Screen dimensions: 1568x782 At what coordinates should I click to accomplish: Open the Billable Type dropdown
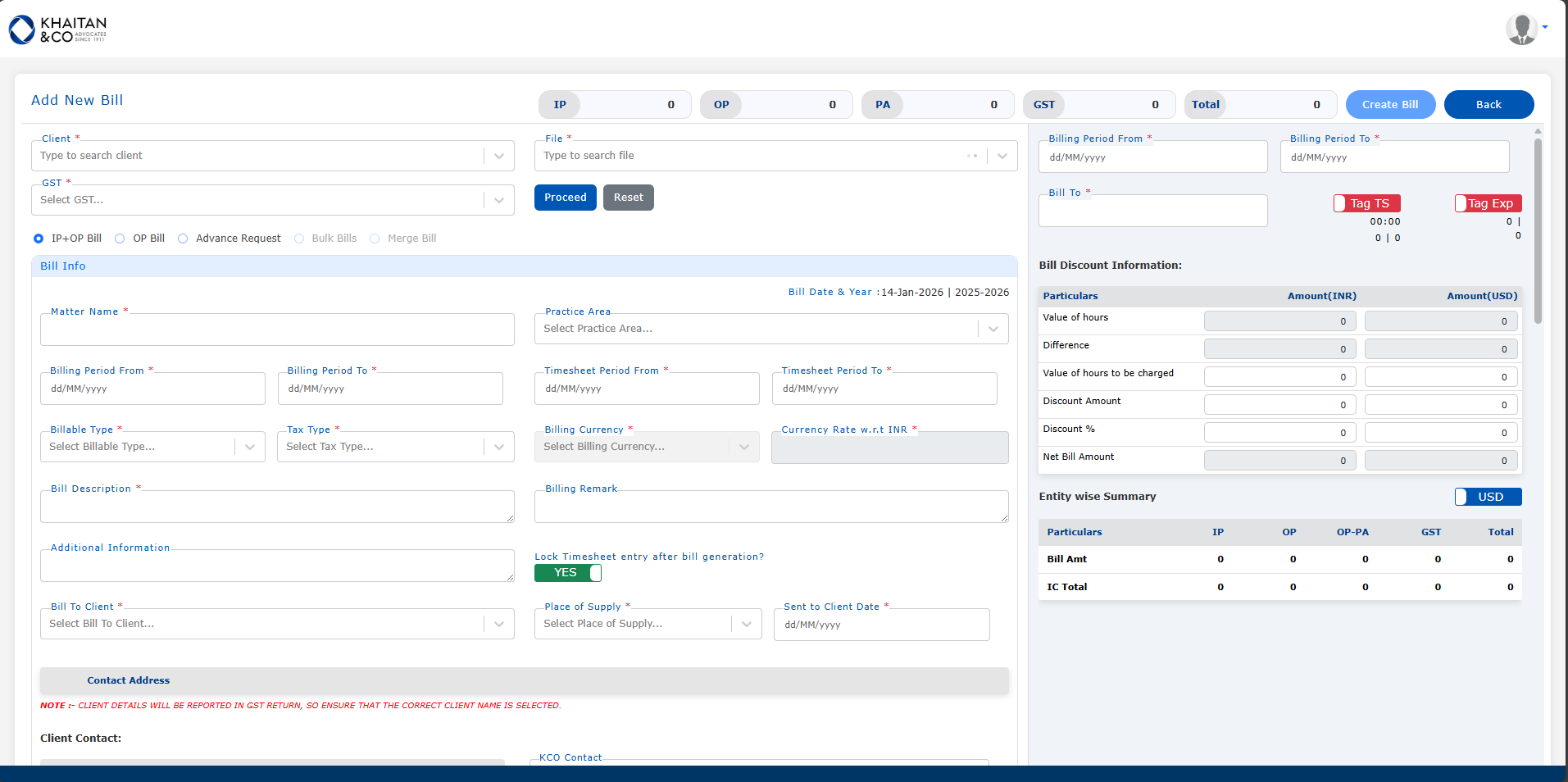click(x=152, y=447)
